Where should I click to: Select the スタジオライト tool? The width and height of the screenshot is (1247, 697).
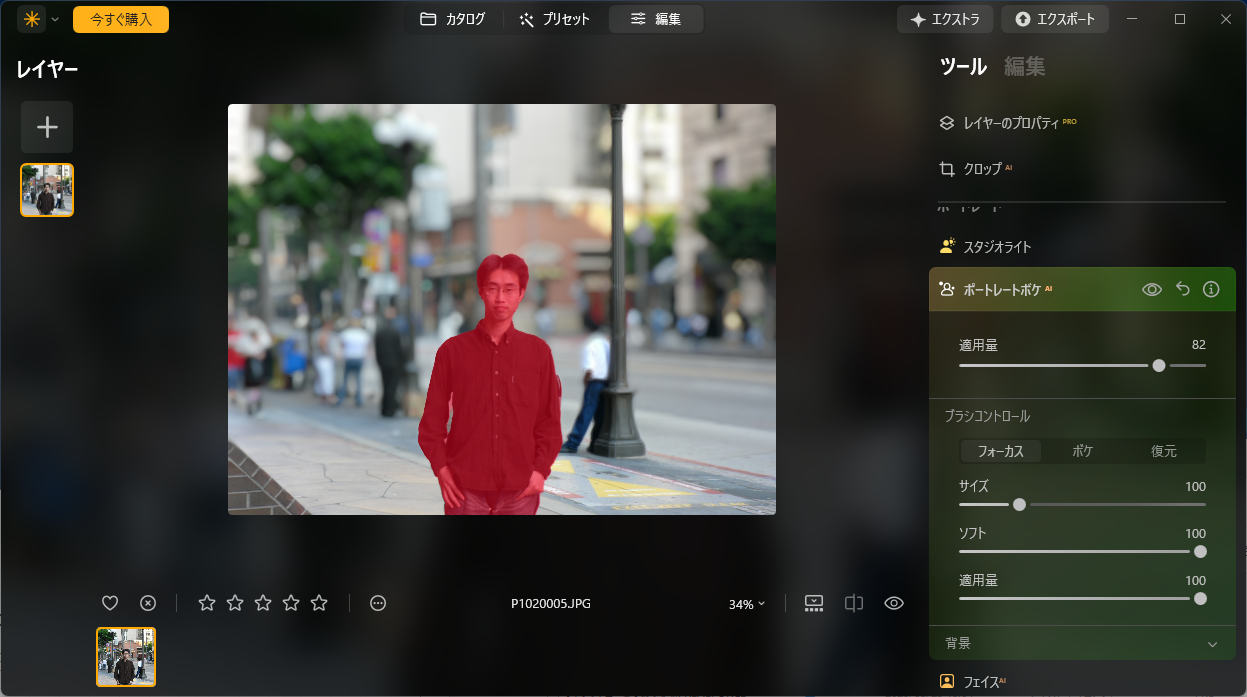[1002, 245]
